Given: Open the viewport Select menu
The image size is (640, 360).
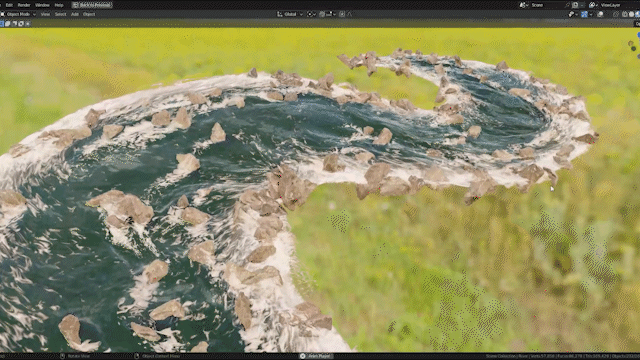Looking at the screenshot, I should pos(60,14).
